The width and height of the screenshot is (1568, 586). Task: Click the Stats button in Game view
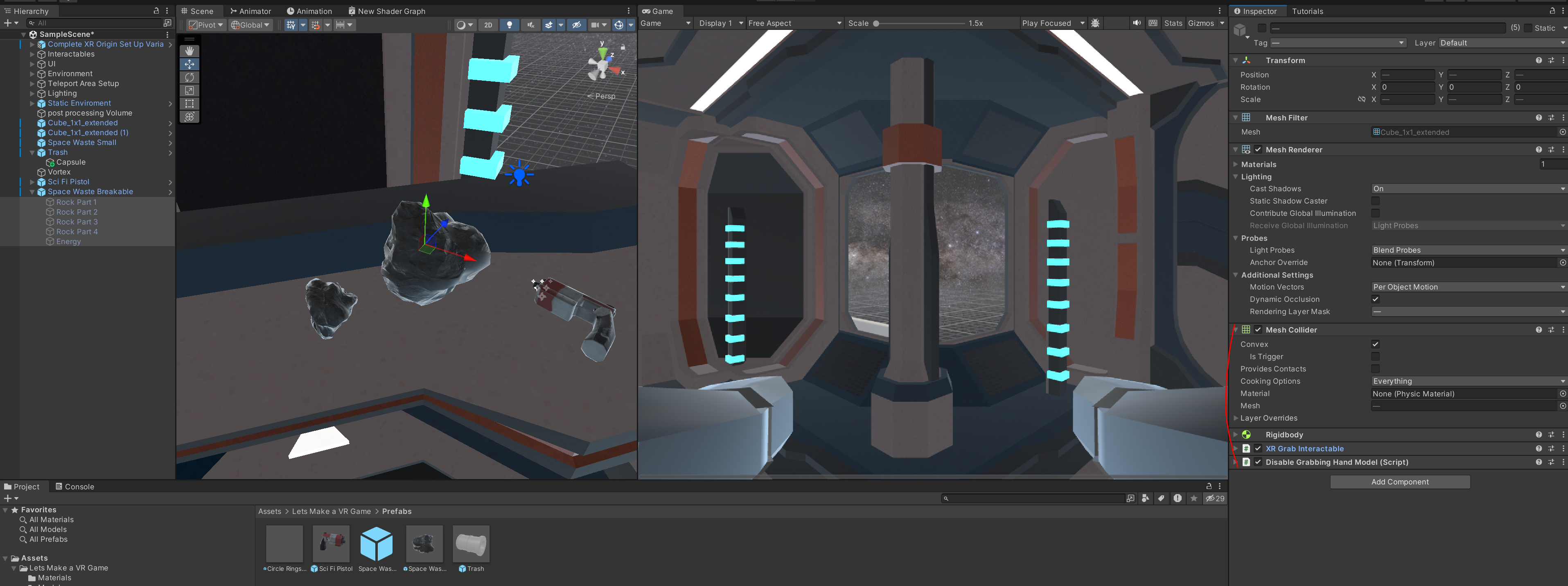(1173, 23)
